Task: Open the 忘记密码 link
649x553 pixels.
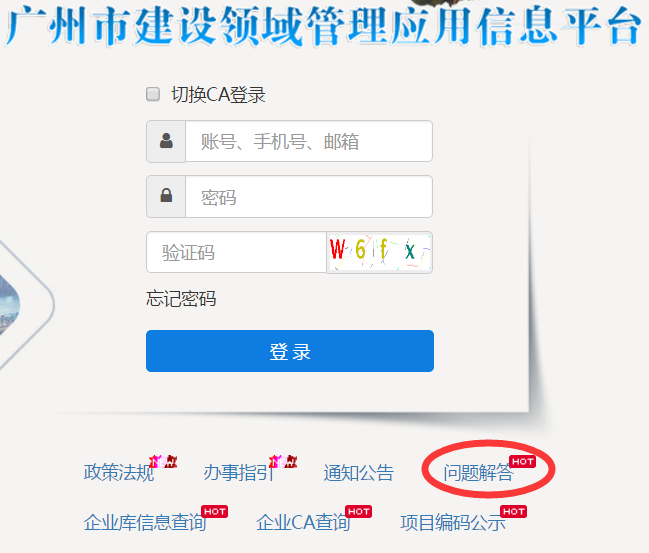Action: 181,299
